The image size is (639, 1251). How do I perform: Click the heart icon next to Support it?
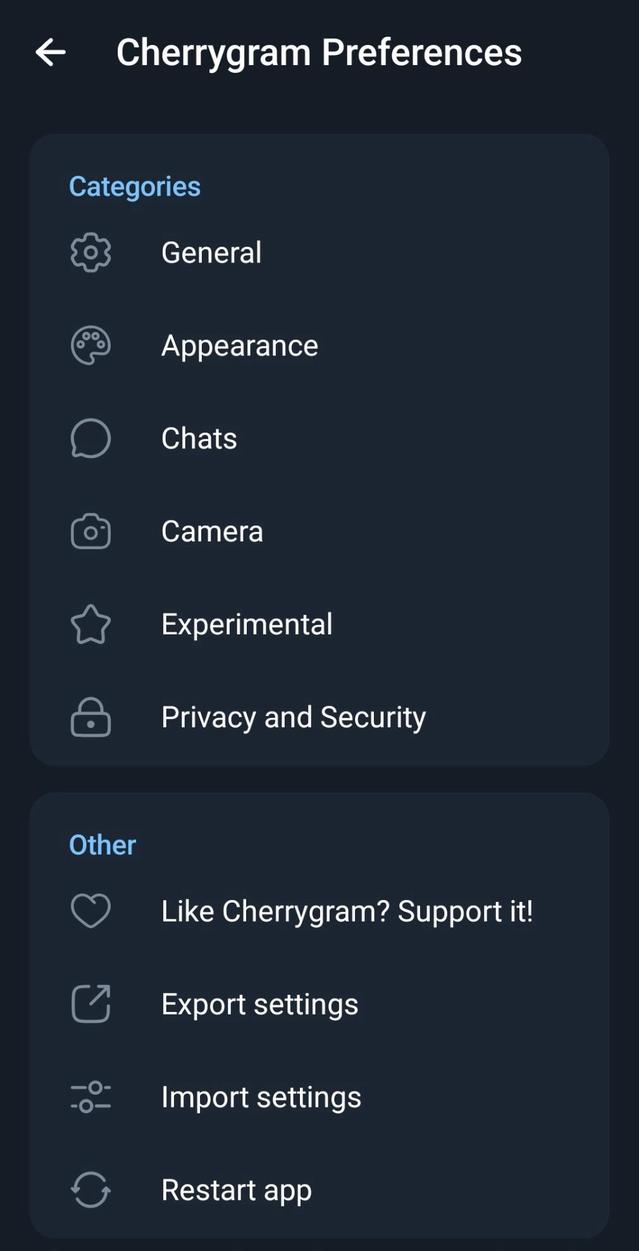click(x=90, y=910)
